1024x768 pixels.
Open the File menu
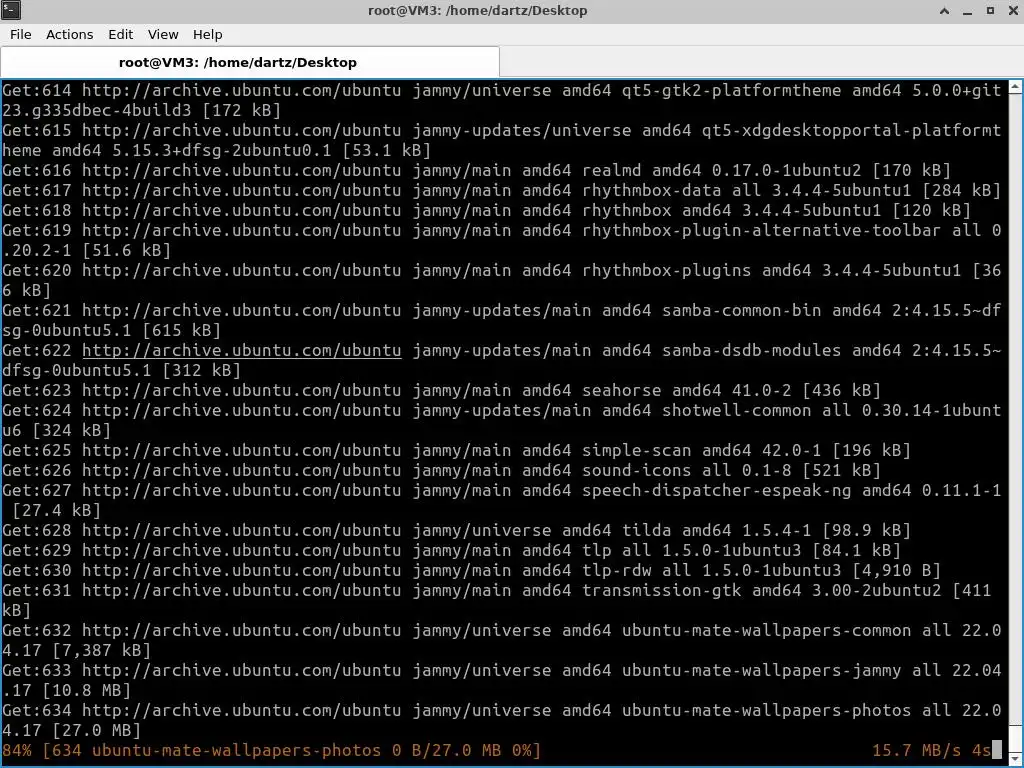20,35
